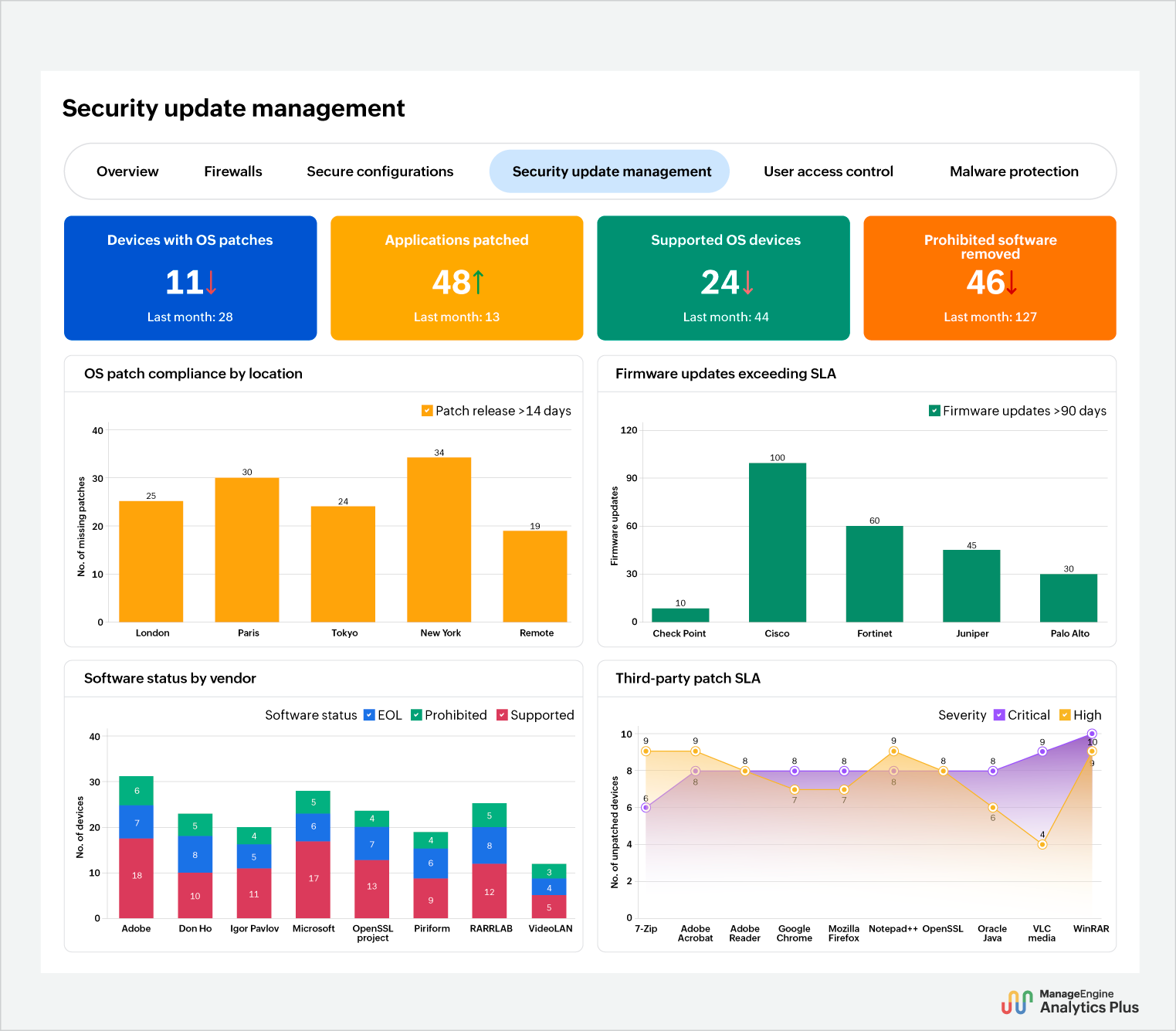Viewport: 1176px width, 1031px height.
Task: Click the ManageEngine Analytics Plus logo
Action: [x=1070, y=1002]
